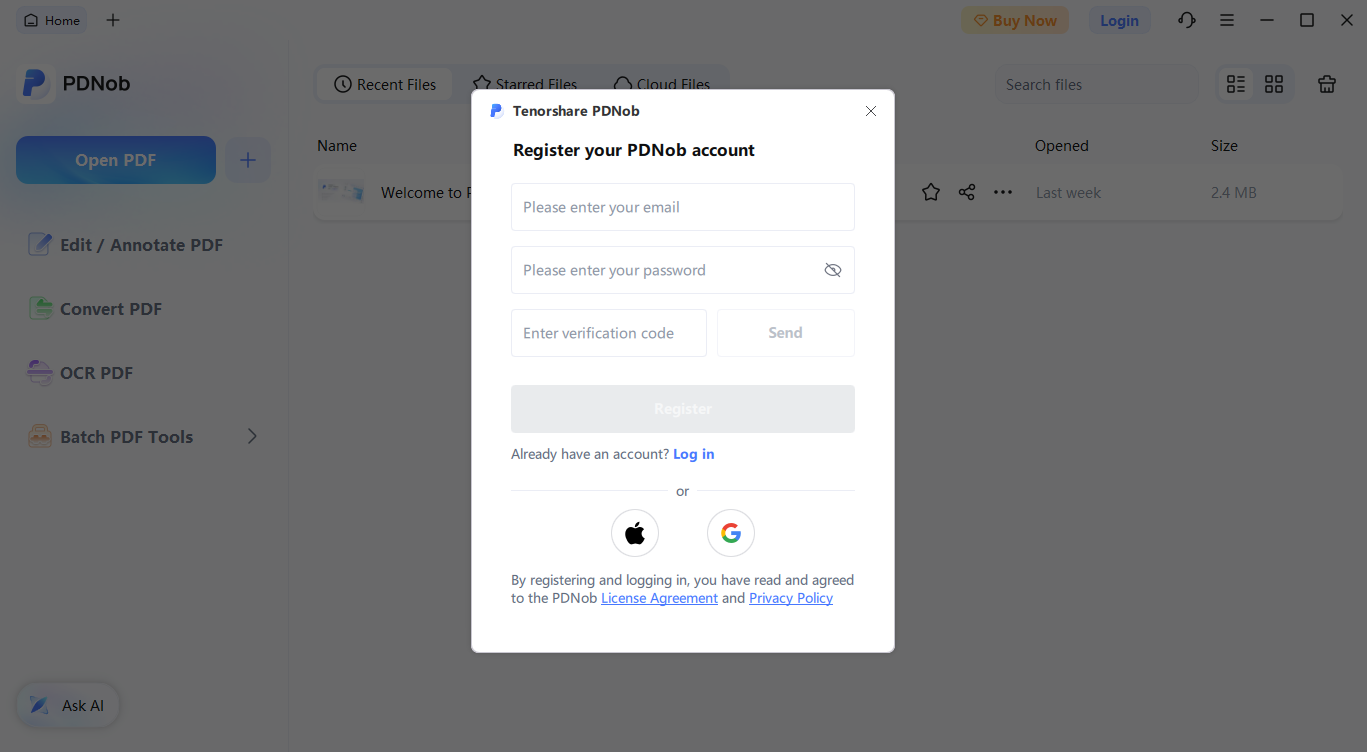Toggle password visibility in the register form
The height and width of the screenshot is (752, 1367).
(833, 270)
